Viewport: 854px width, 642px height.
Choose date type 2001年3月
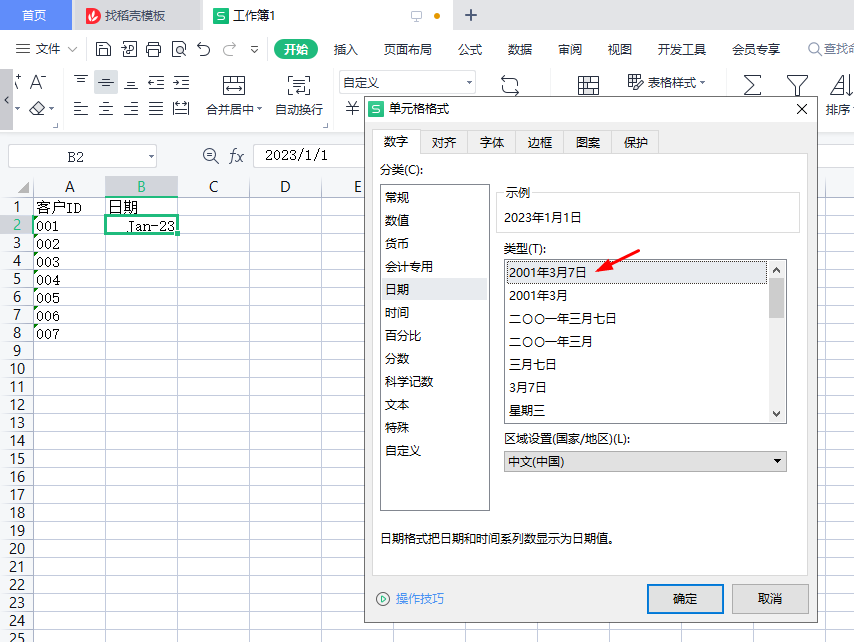pyautogui.click(x=636, y=296)
